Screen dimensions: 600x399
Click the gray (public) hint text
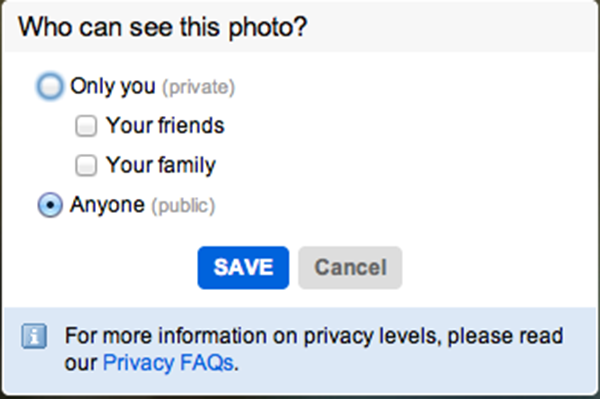(x=183, y=206)
